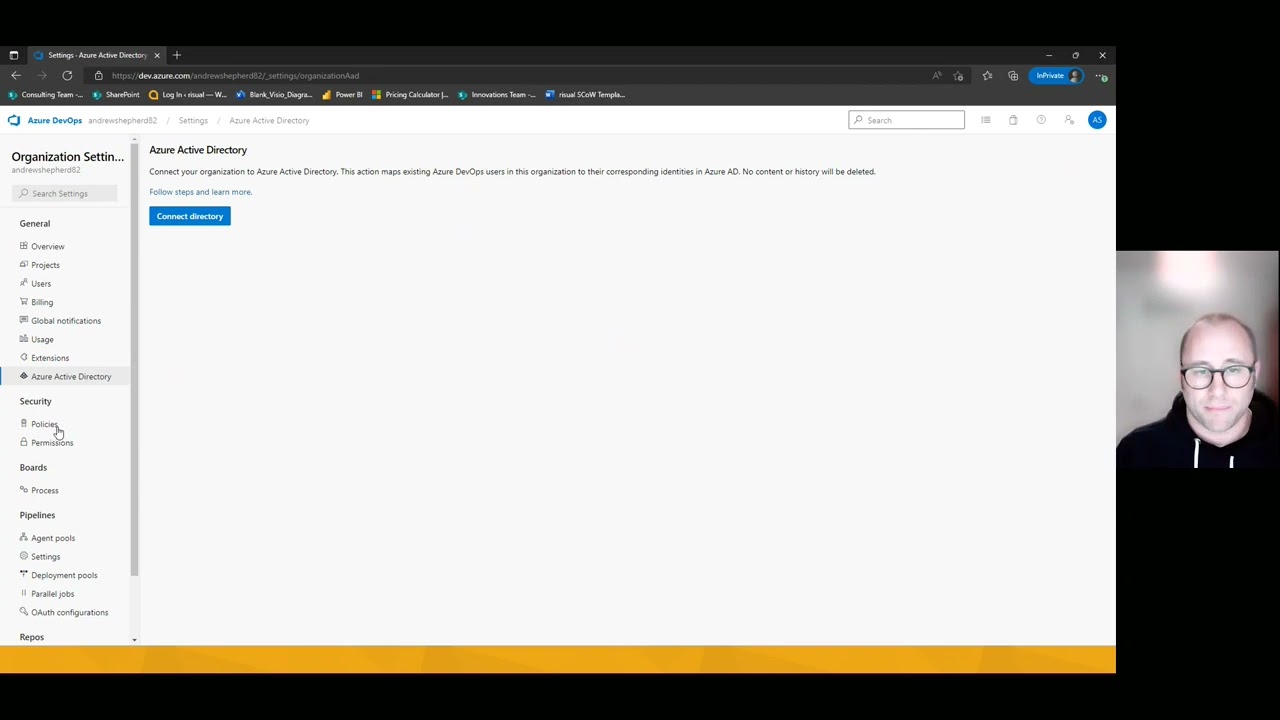Open the Innovations Team bookmark
1280x720 pixels.
click(x=497, y=95)
